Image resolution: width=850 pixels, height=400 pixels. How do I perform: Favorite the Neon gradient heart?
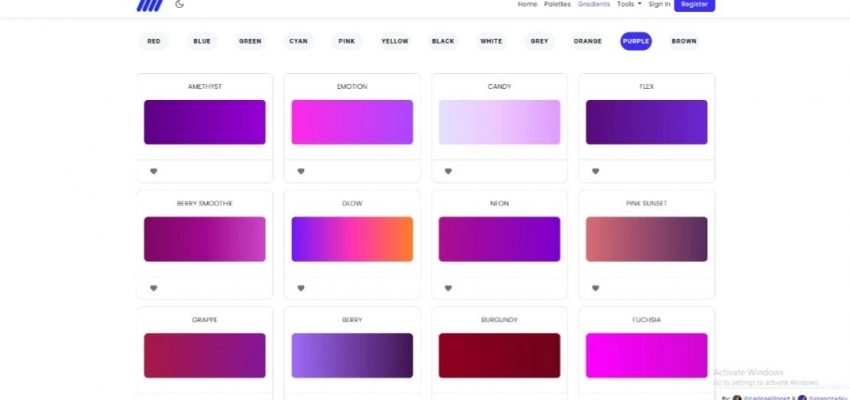(448, 288)
